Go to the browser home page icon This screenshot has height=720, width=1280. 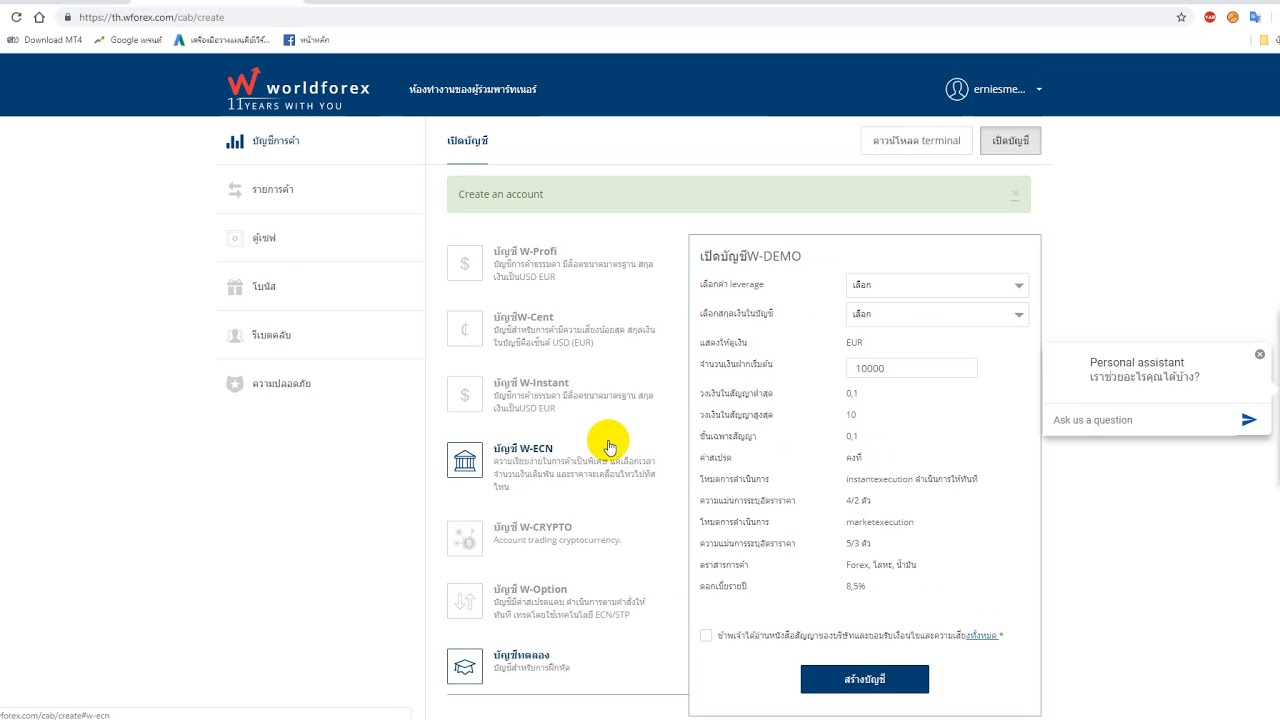[x=39, y=17]
